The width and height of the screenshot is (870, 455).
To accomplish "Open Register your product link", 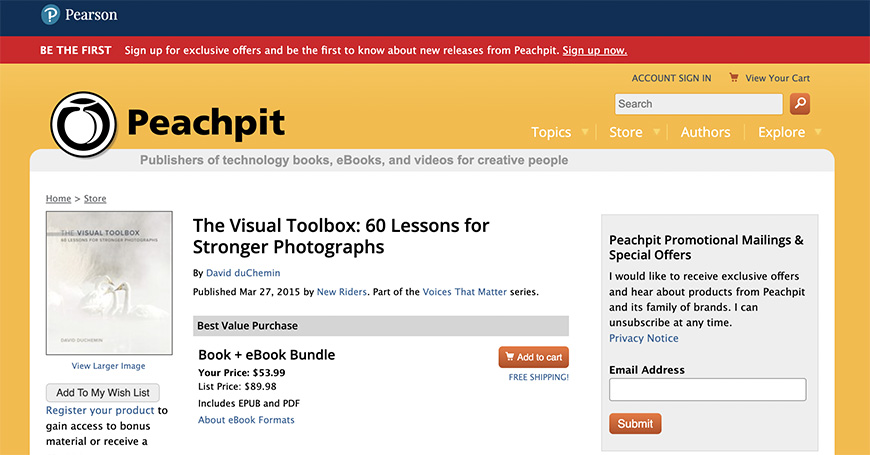I will point(100,411).
